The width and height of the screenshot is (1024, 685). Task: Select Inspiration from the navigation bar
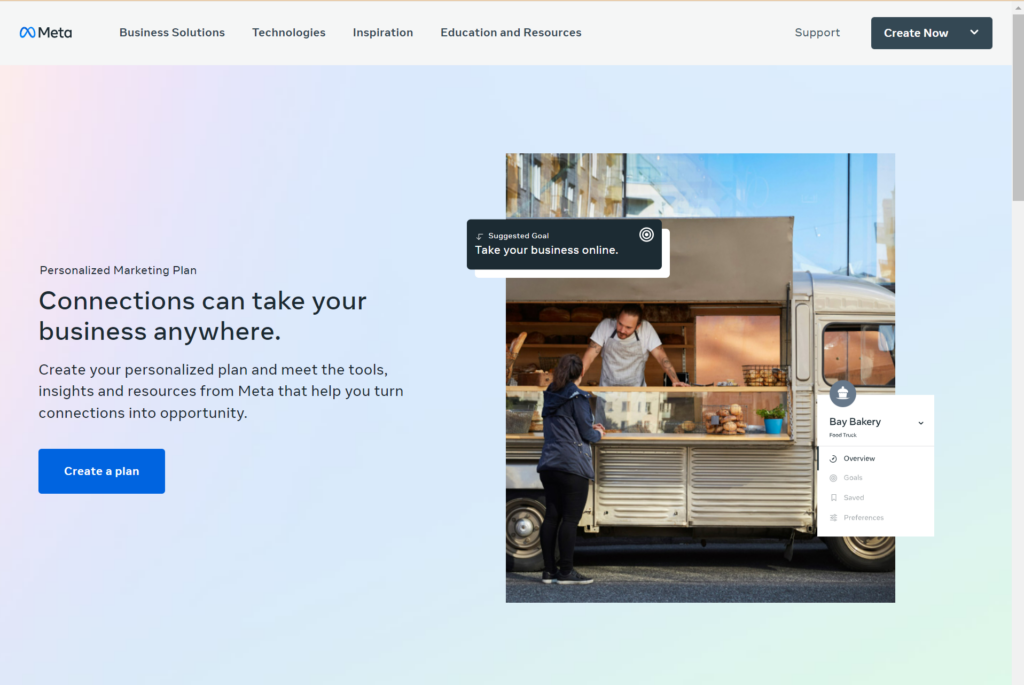[x=383, y=32]
